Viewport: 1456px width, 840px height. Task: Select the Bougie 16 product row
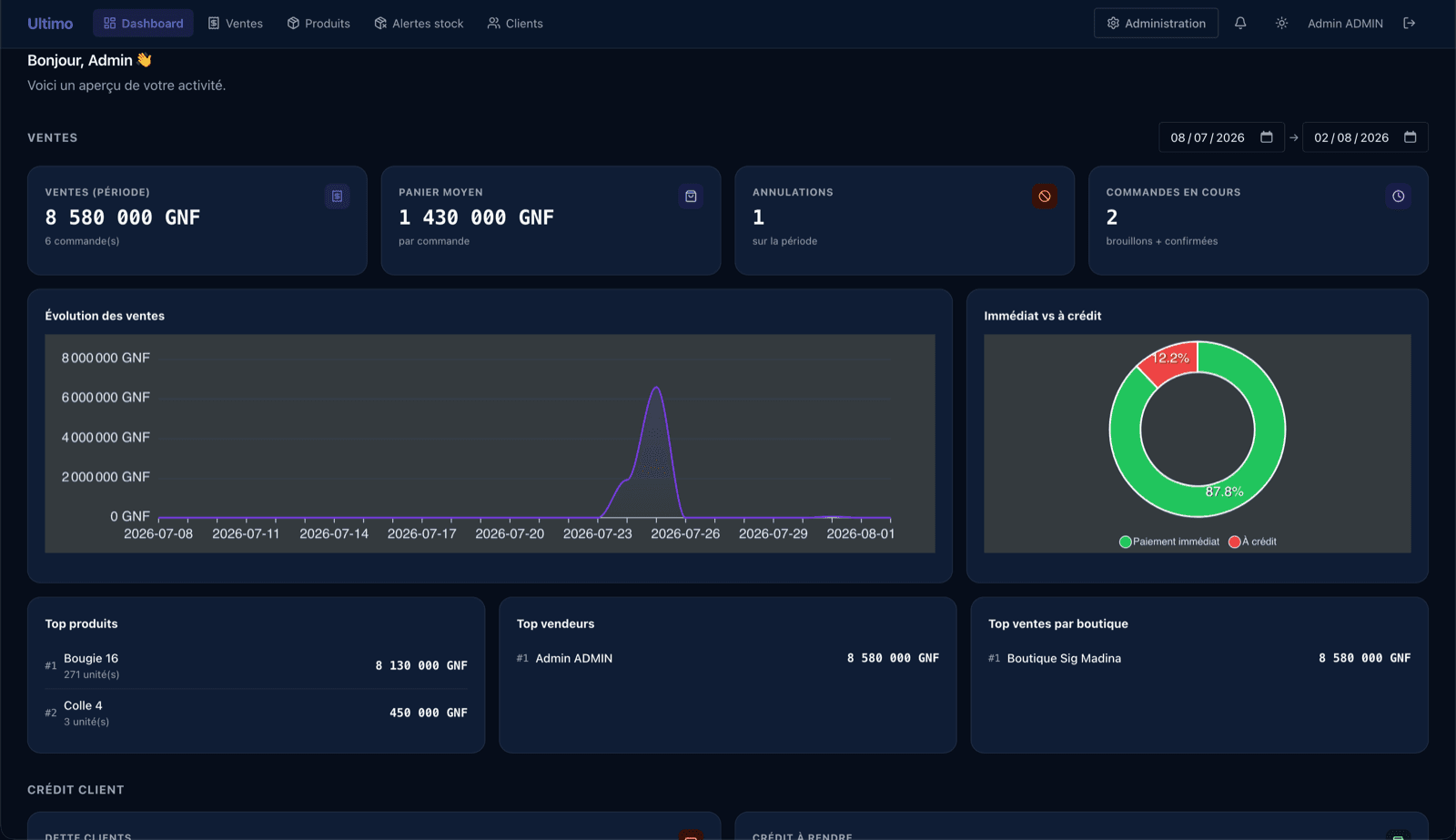tap(256, 665)
